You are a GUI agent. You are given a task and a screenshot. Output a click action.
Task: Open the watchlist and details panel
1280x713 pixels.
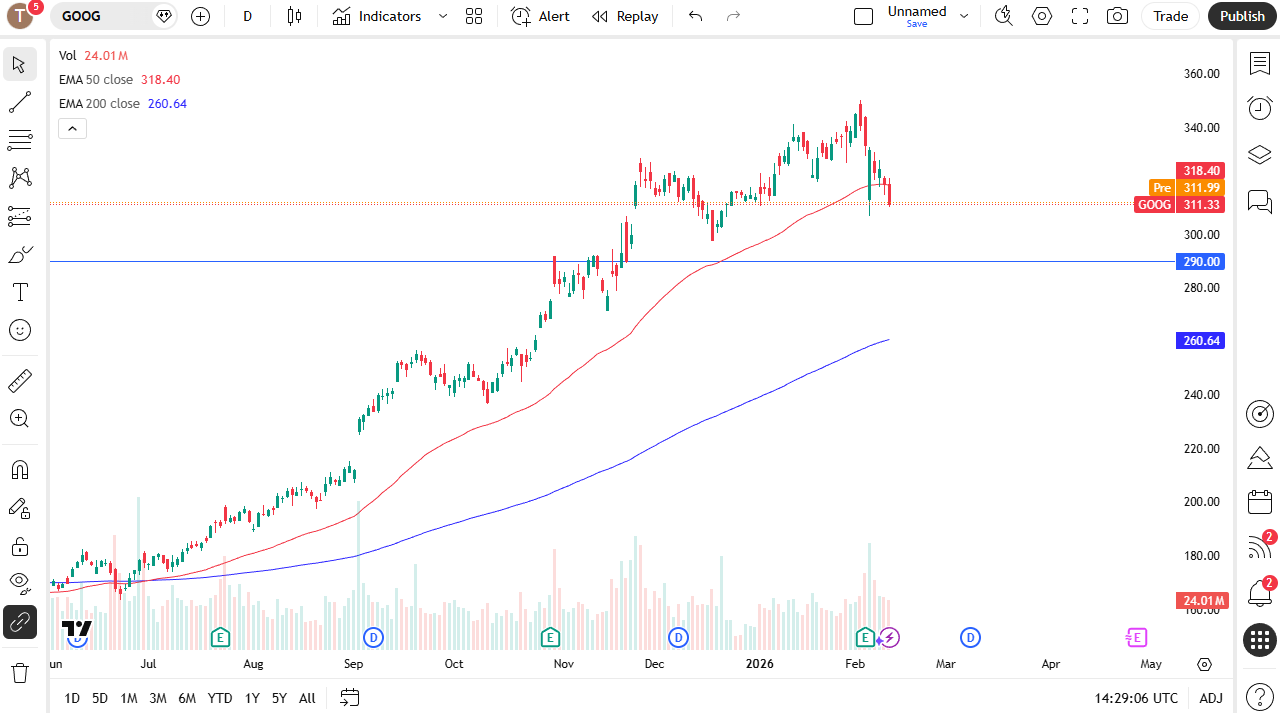tap(1260, 64)
